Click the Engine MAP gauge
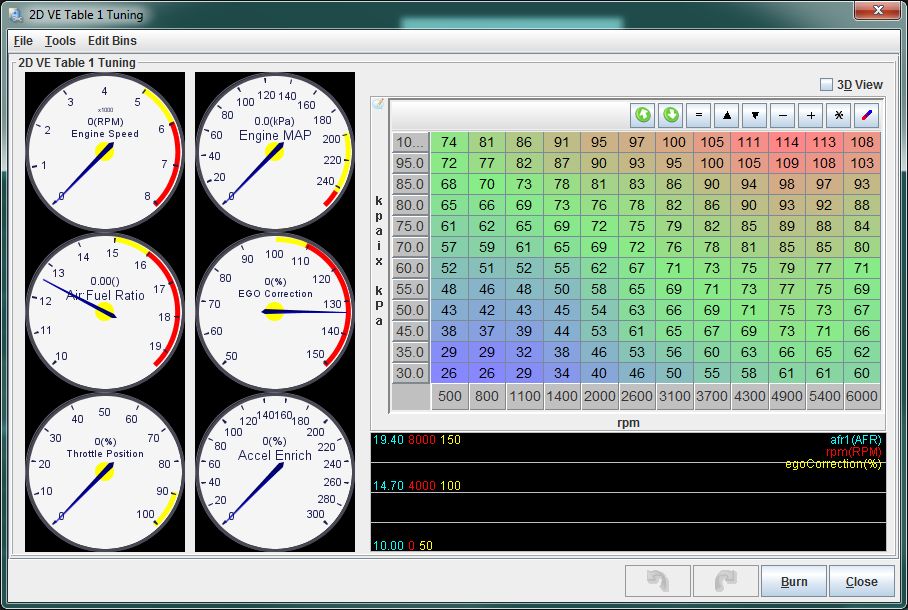 pos(274,152)
